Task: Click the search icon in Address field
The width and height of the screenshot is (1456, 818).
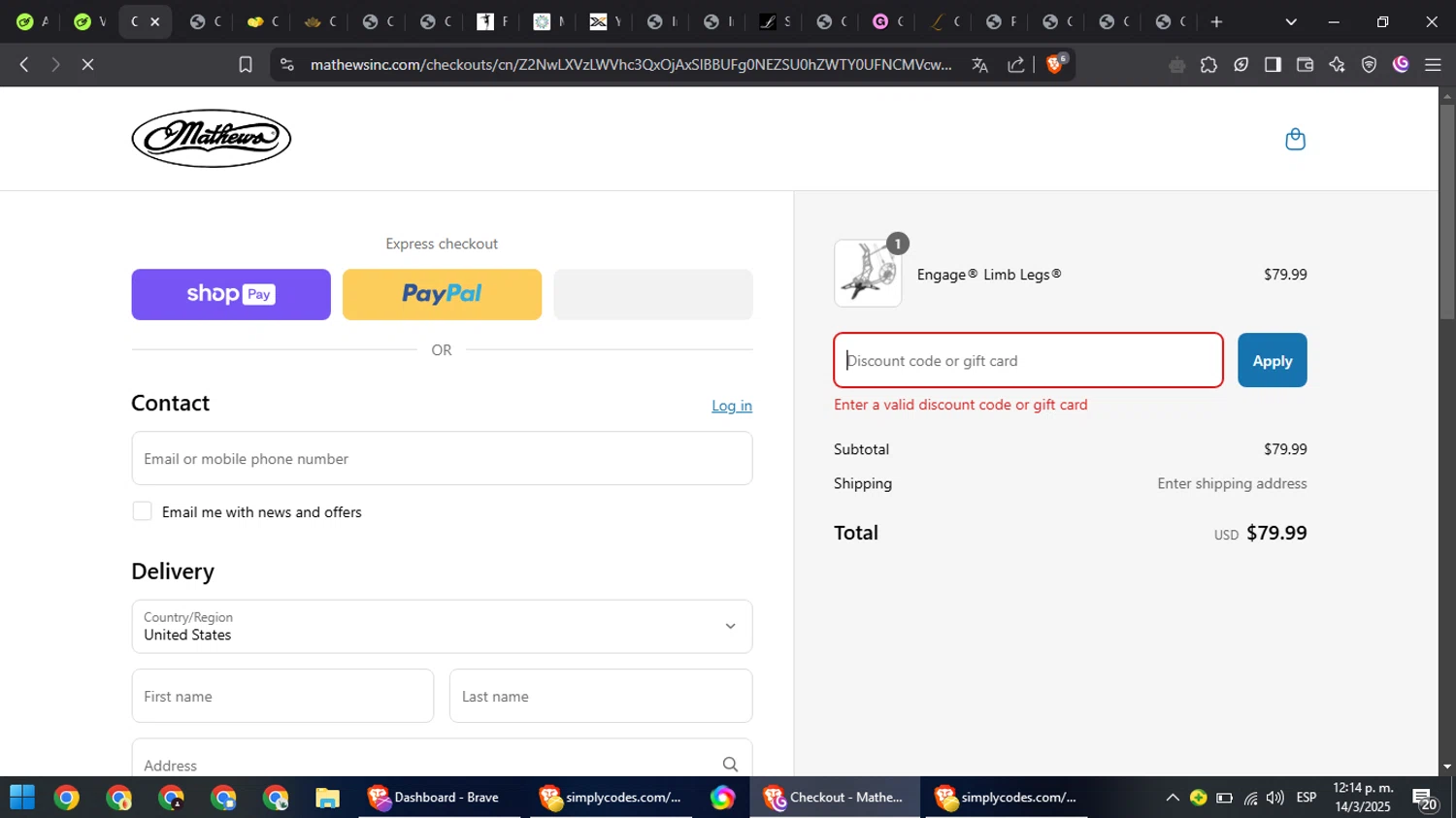Action: click(730, 765)
